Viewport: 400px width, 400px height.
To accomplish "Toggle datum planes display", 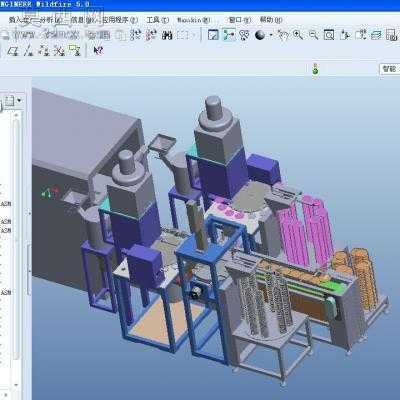I will click(13, 51).
